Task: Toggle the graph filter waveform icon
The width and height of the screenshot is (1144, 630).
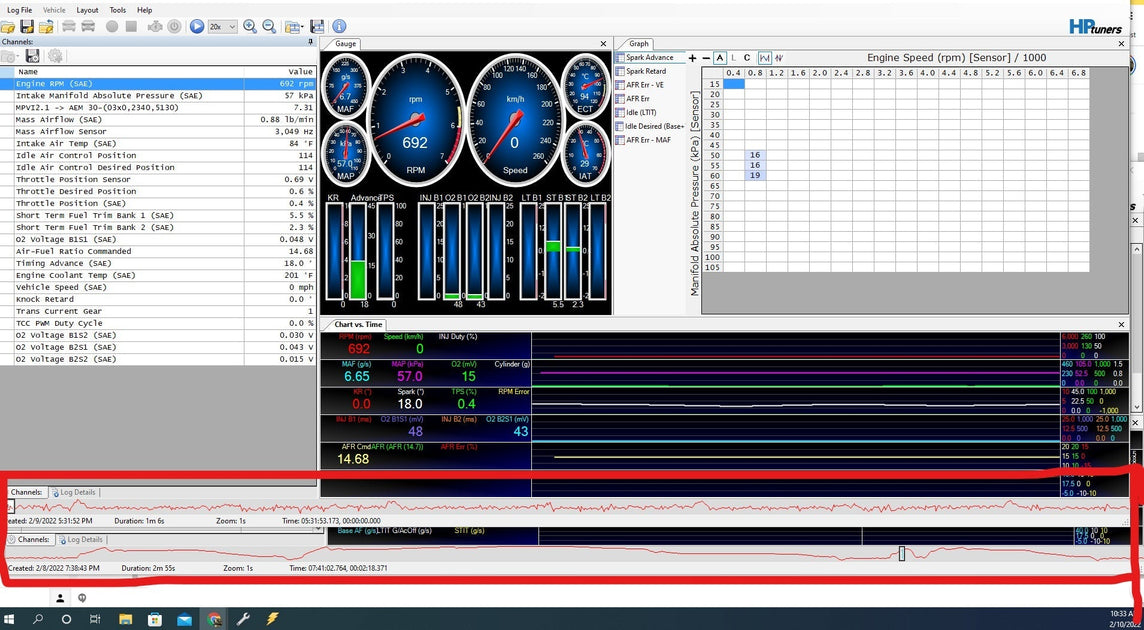Action: tap(779, 58)
